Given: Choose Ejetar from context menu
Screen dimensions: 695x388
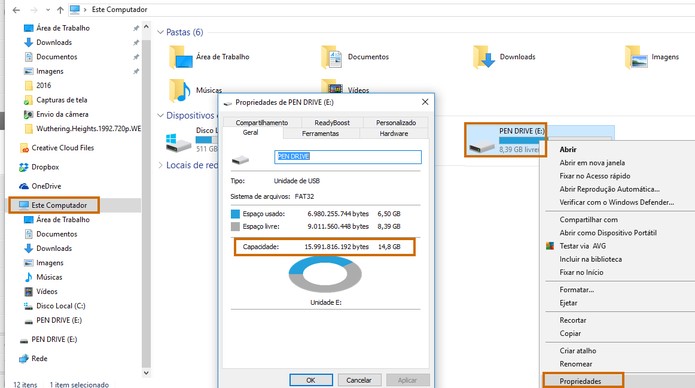Looking at the screenshot, I should [568, 303].
